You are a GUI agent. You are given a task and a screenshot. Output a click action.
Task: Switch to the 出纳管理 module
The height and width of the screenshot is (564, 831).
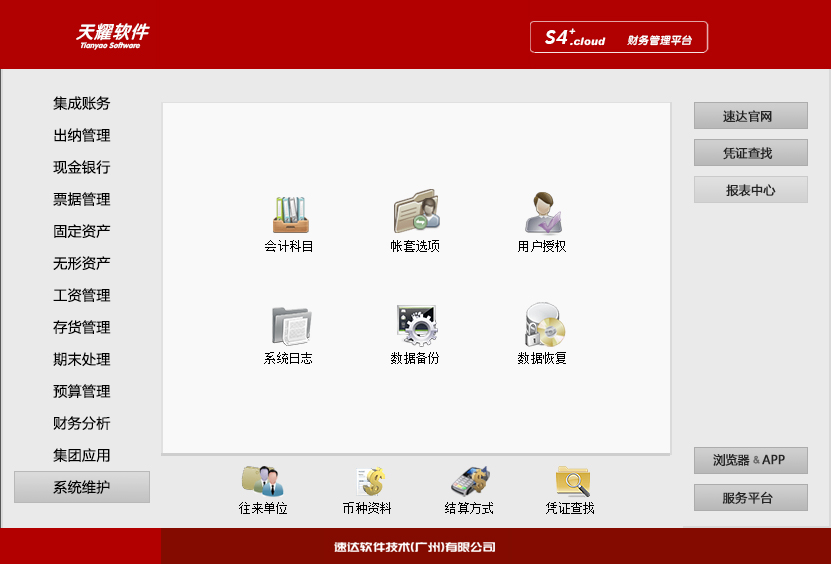pos(82,135)
